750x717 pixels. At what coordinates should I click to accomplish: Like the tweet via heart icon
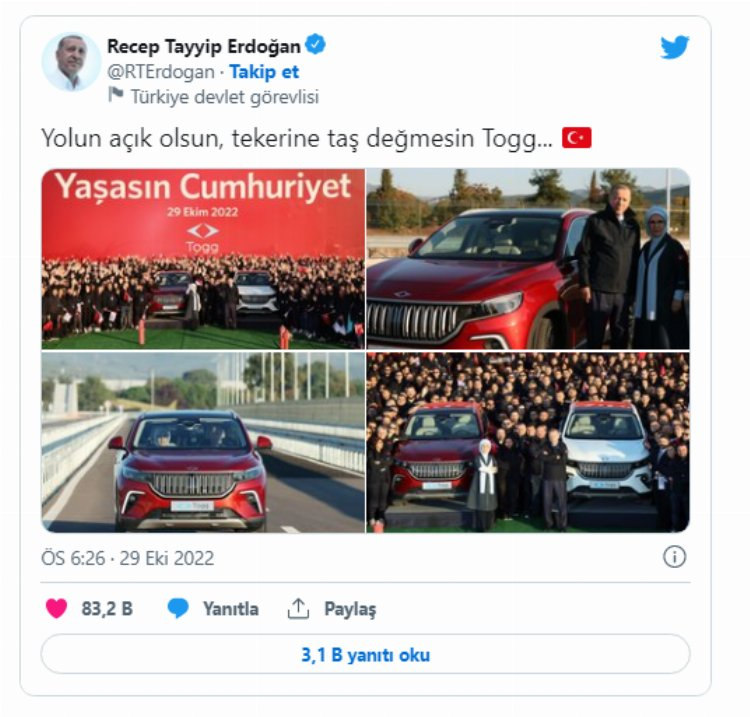(56, 608)
